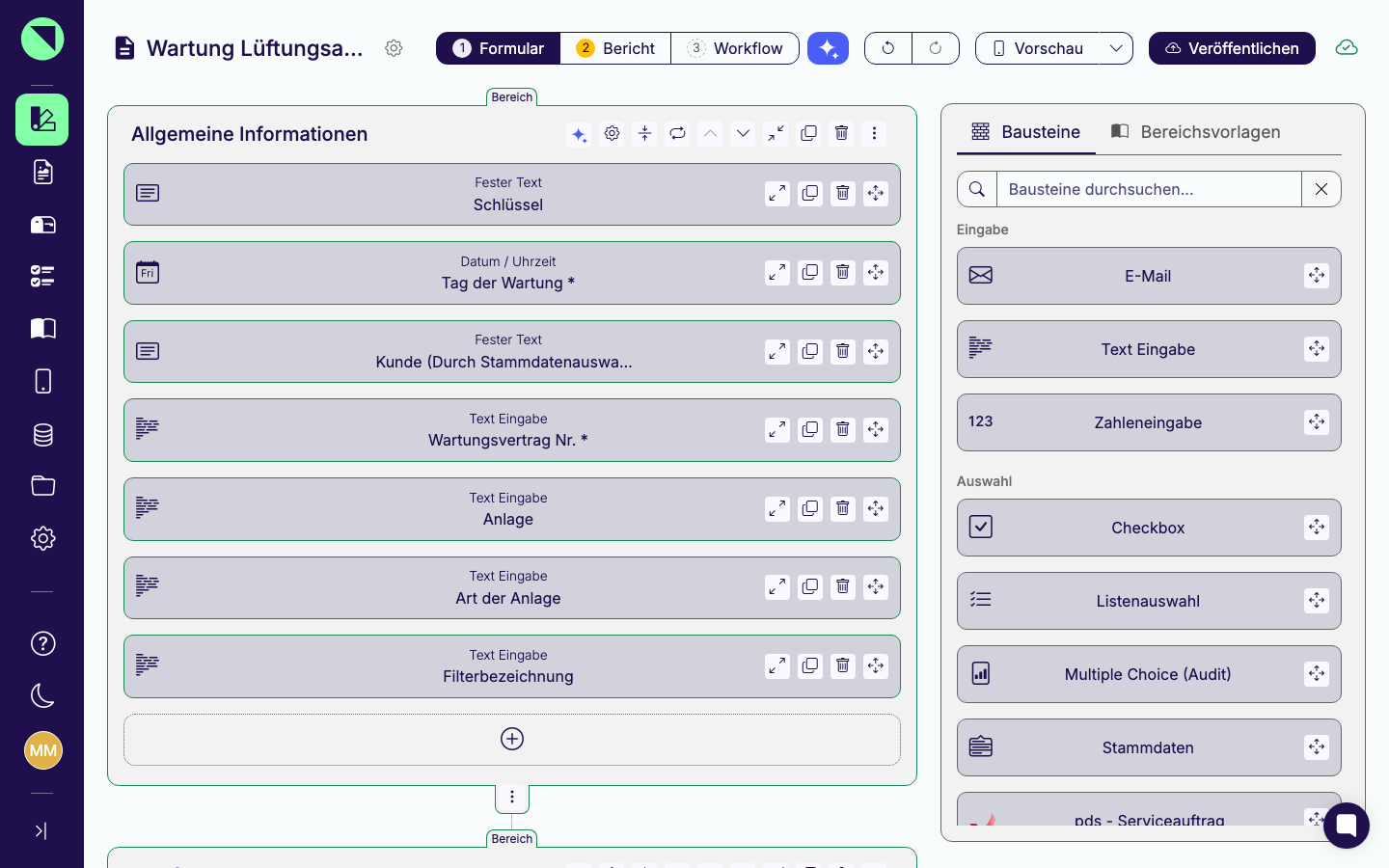This screenshot has width=1389, height=868.
Task: Open the book icon in the sidebar
Action: (x=42, y=329)
